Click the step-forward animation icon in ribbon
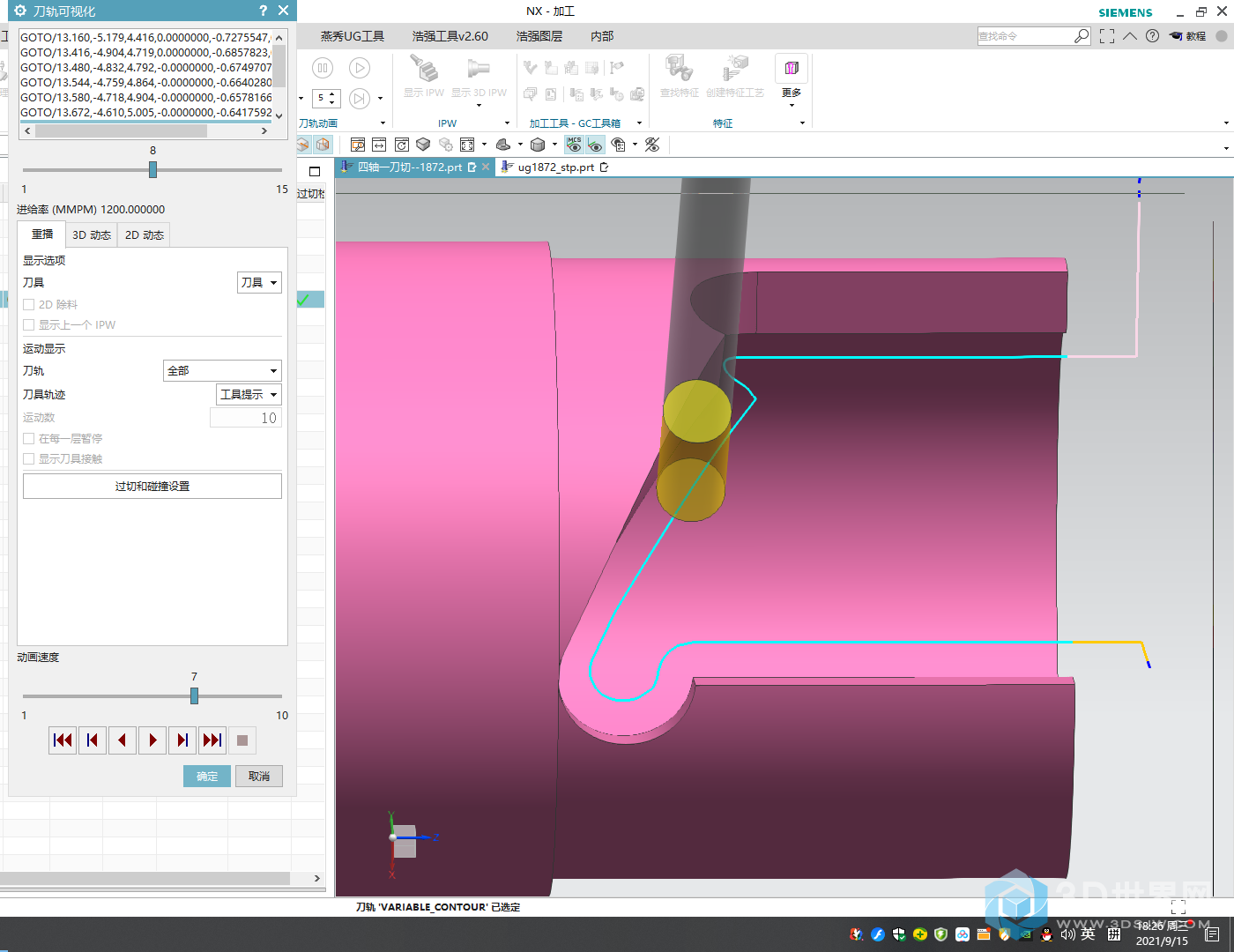 click(360, 98)
